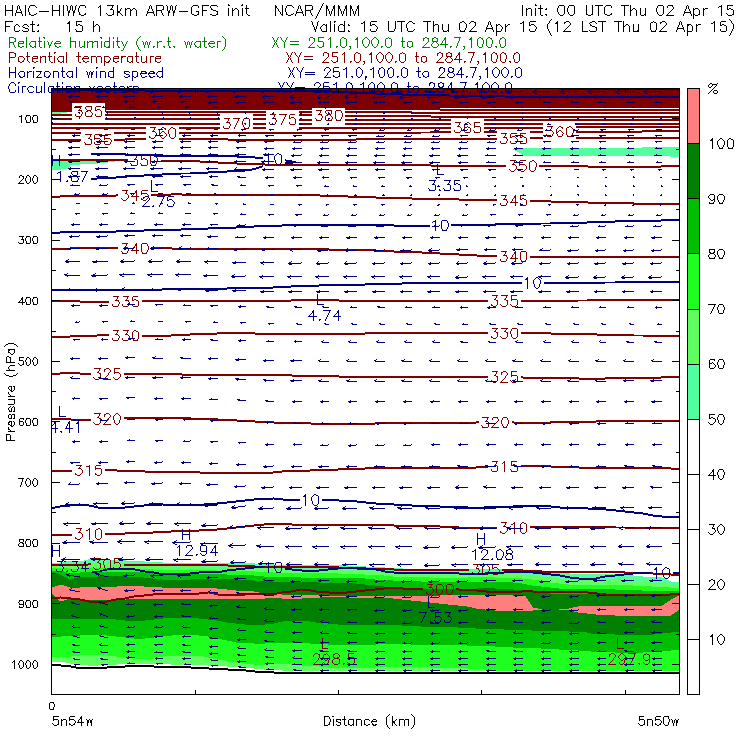Click red 'XY= 251.0,100.0 to 284.7,100.0' text
The width and height of the screenshot is (740, 740).
click(x=403, y=58)
